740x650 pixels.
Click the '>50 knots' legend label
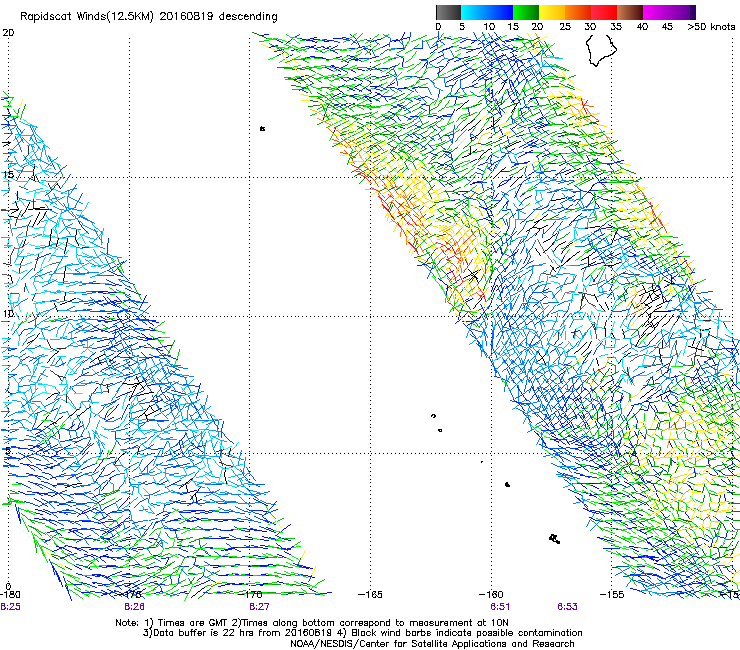point(711,27)
